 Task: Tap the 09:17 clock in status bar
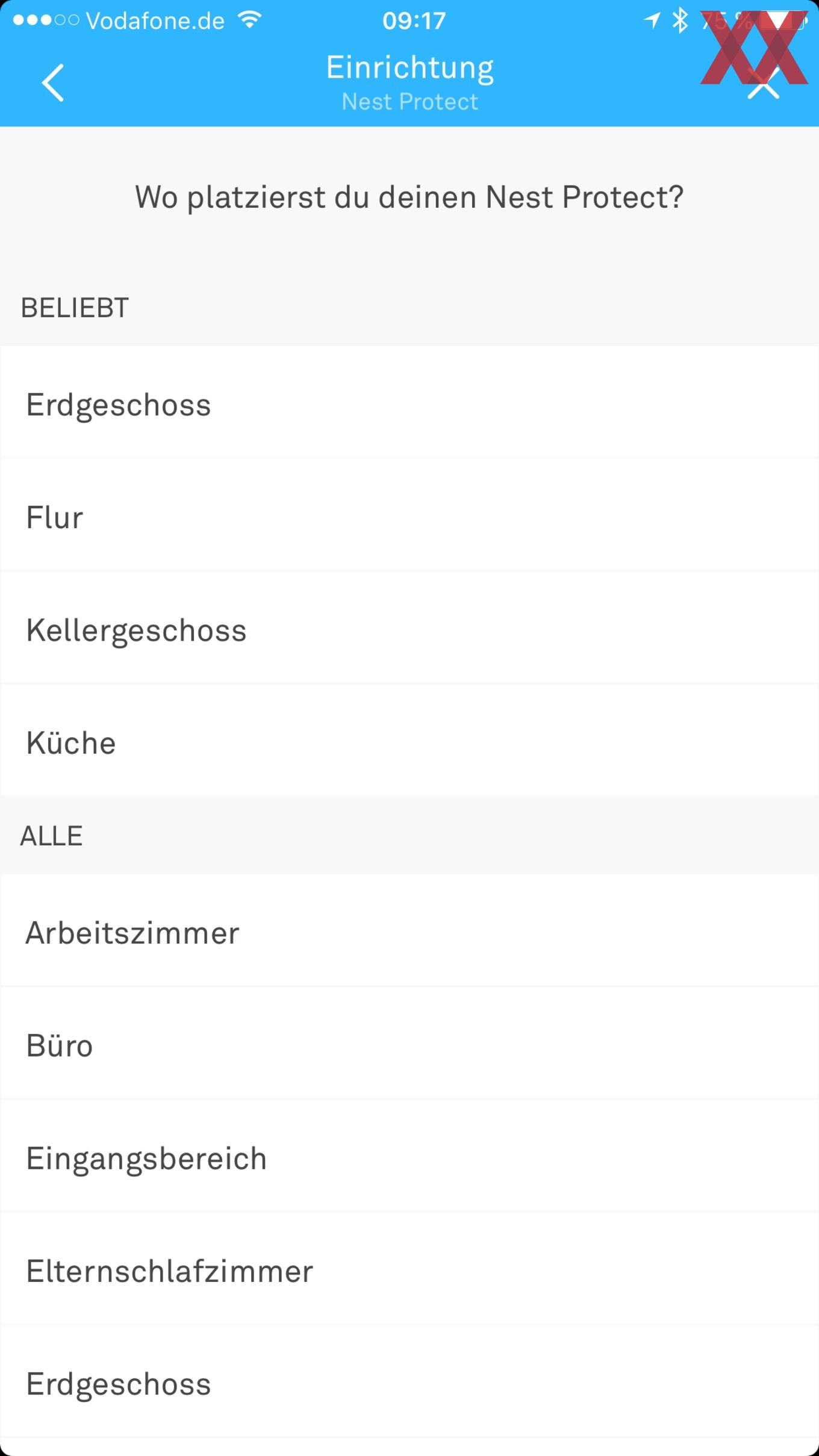(x=414, y=21)
